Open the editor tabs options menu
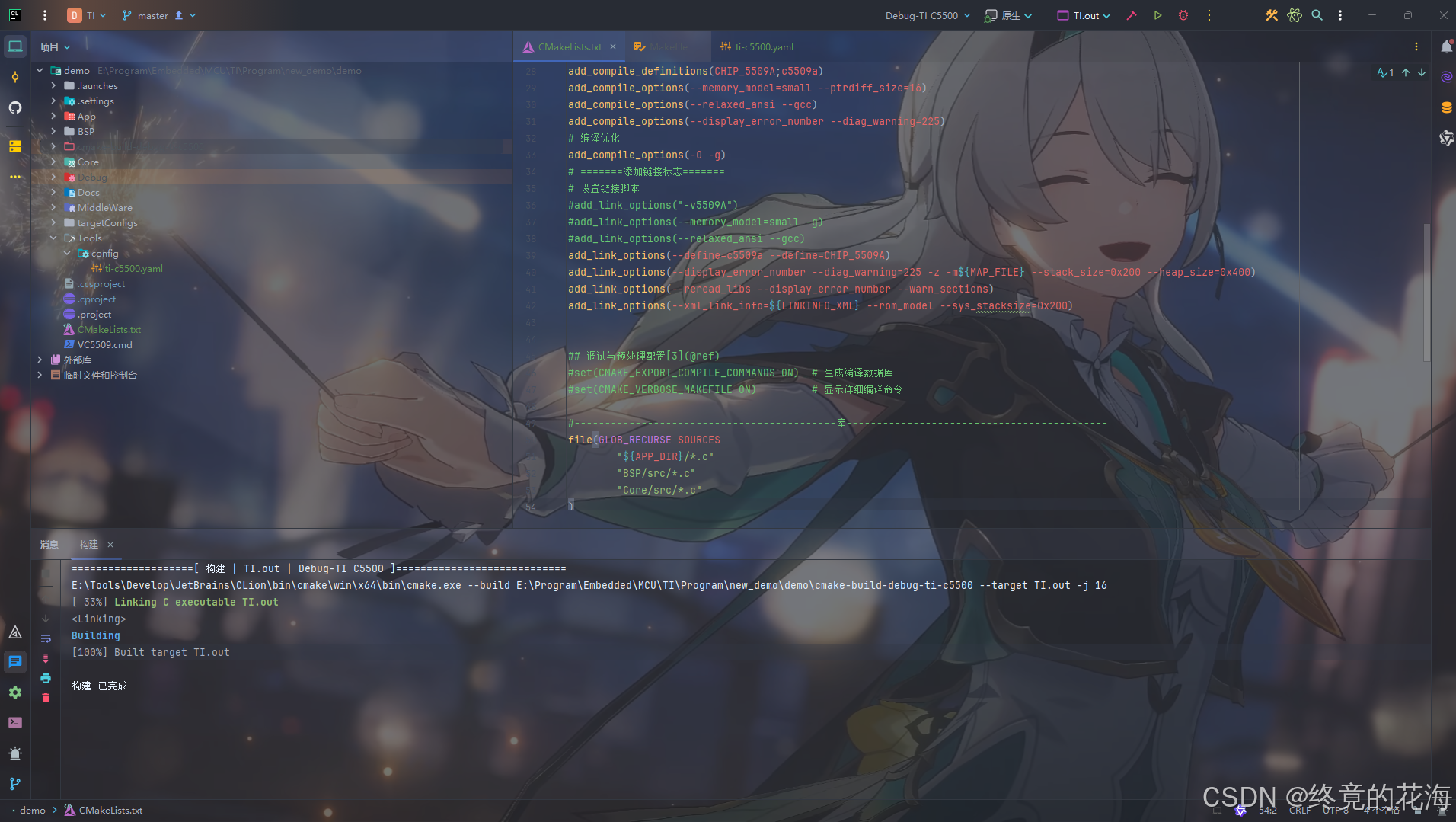Image resolution: width=1456 pixels, height=822 pixels. (1416, 46)
